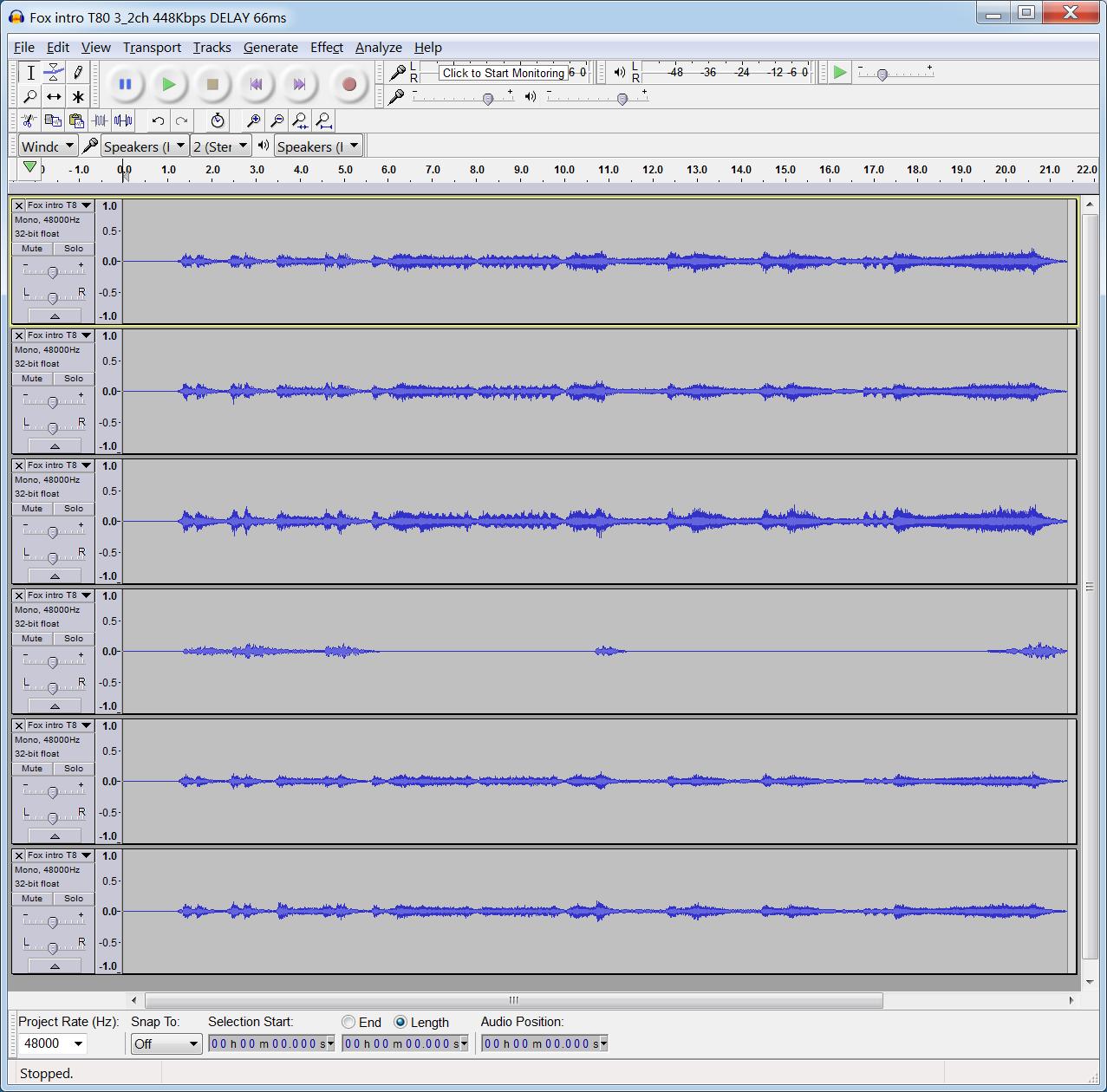Click the Zoom In magnifier in edit toolbar

[x=254, y=120]
